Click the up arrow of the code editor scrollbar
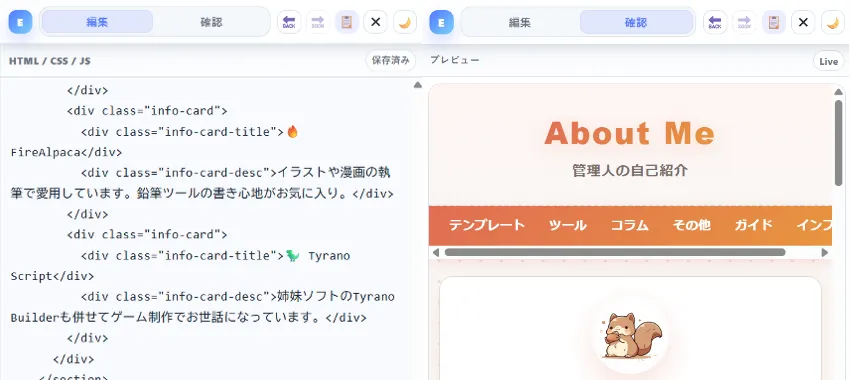This screenshot has height=380, width=850. point(417,85)
